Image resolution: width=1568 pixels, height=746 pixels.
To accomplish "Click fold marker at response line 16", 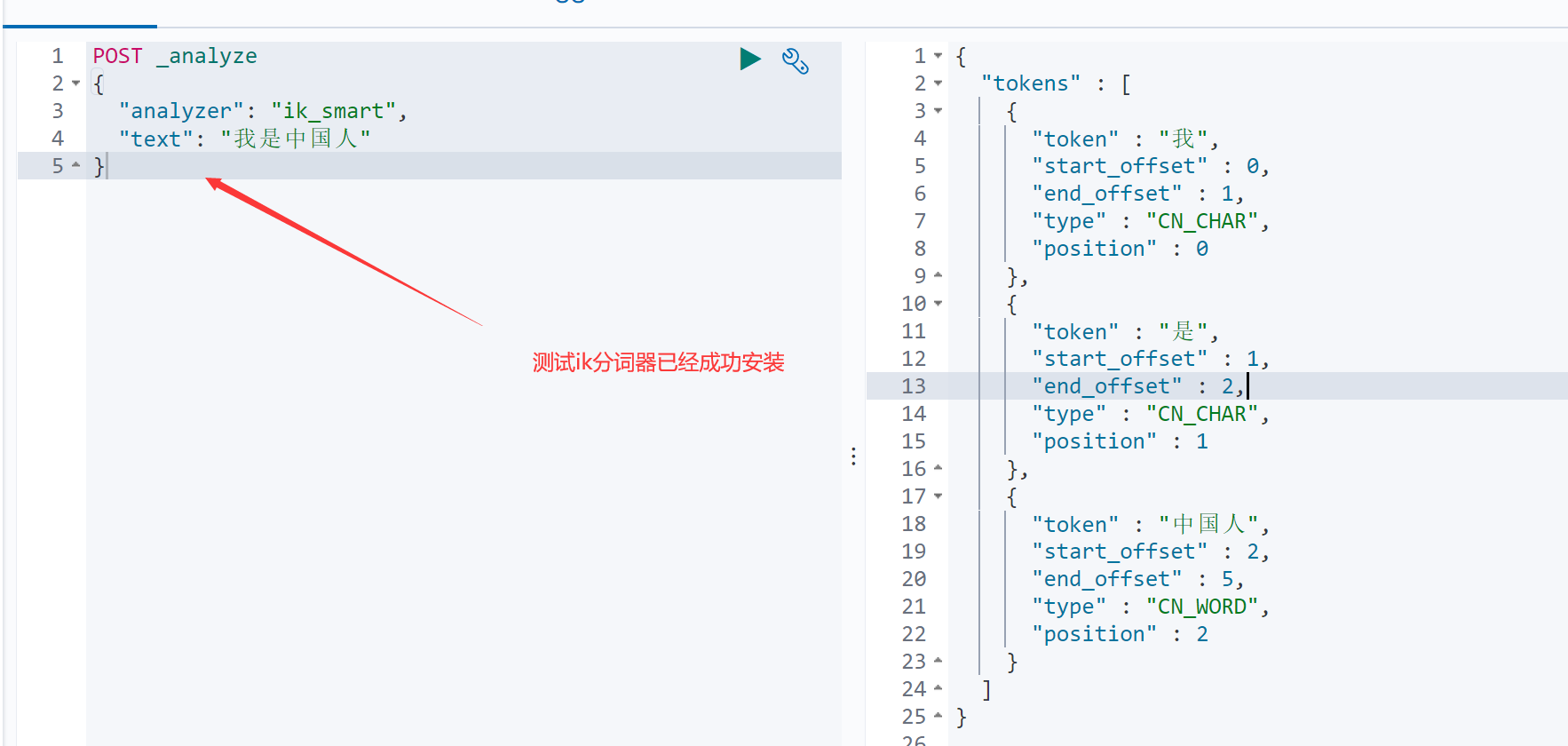I will [x=938, y=468].
